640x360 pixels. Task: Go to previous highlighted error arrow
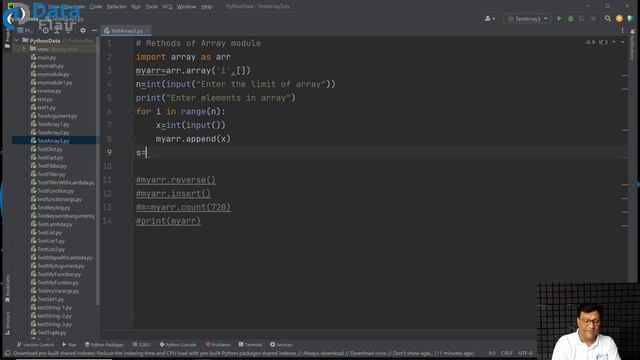click(613, 42)
